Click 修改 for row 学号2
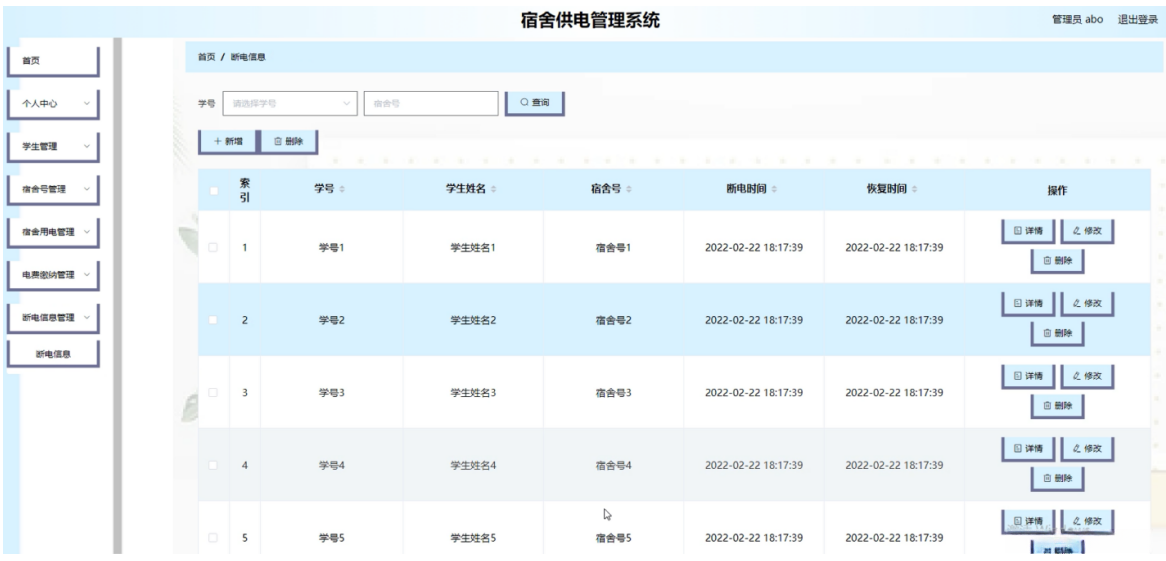1166x561 pixels. point(1086,304)
